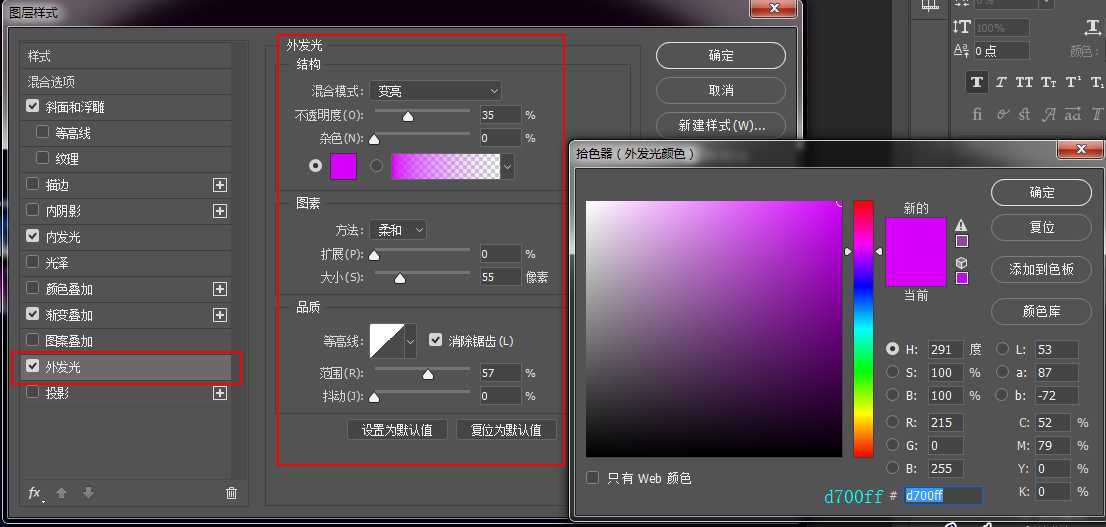Image resolution: width=1106 pixels, height=527 pixels.
Task: Toggle faux italic T in Character panel
Action: [x=1000, y=82]
